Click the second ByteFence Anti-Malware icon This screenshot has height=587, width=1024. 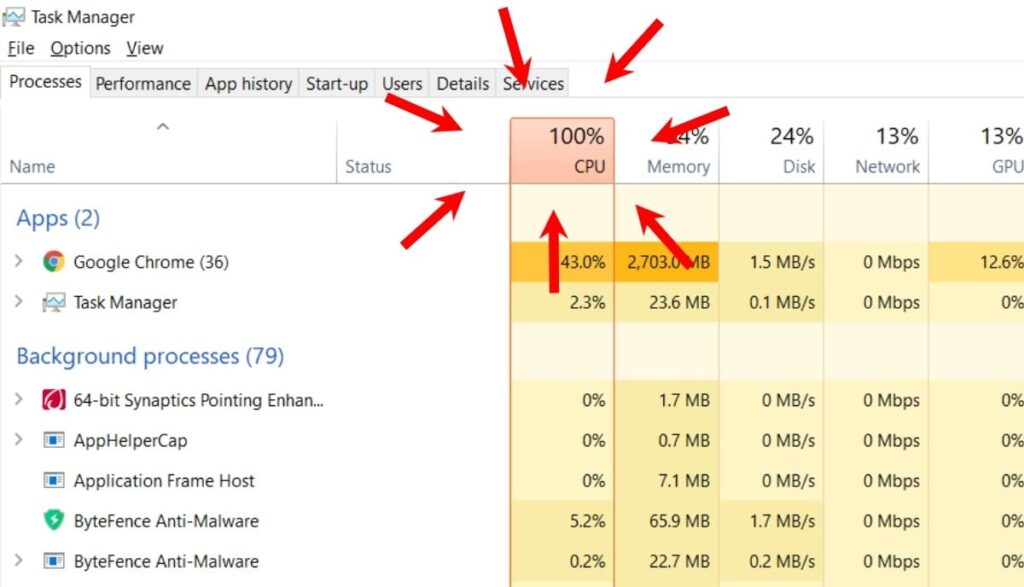tap(52, 560)
